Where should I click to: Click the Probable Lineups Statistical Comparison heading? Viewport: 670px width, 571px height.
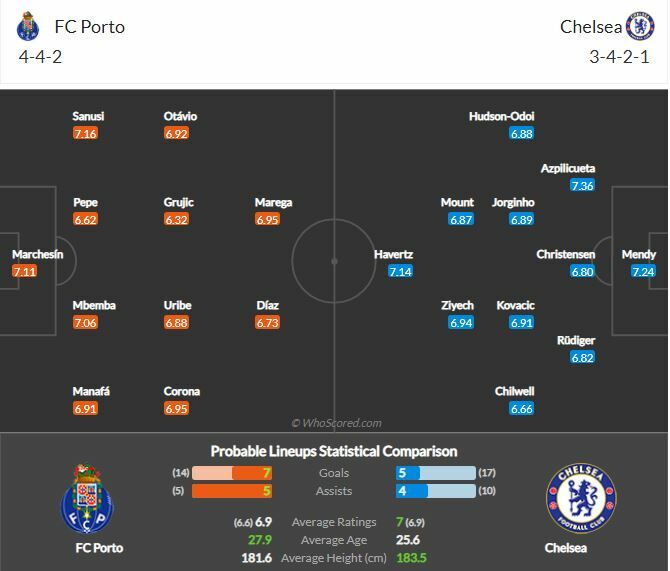[x=334, y=451]
